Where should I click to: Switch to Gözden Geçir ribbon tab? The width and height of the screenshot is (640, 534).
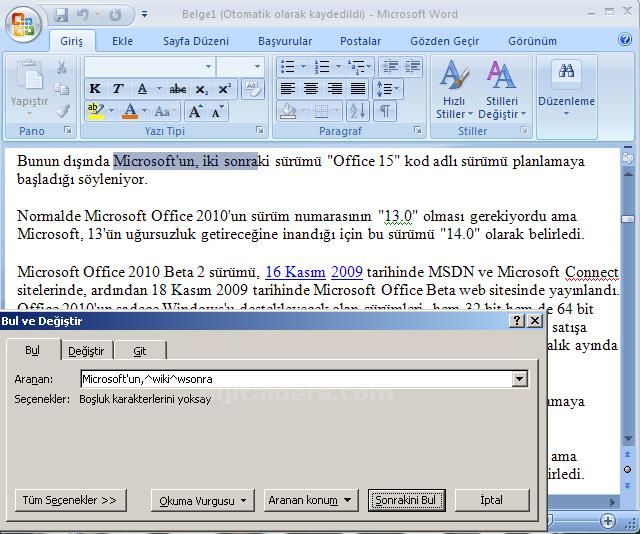[444, 41]
